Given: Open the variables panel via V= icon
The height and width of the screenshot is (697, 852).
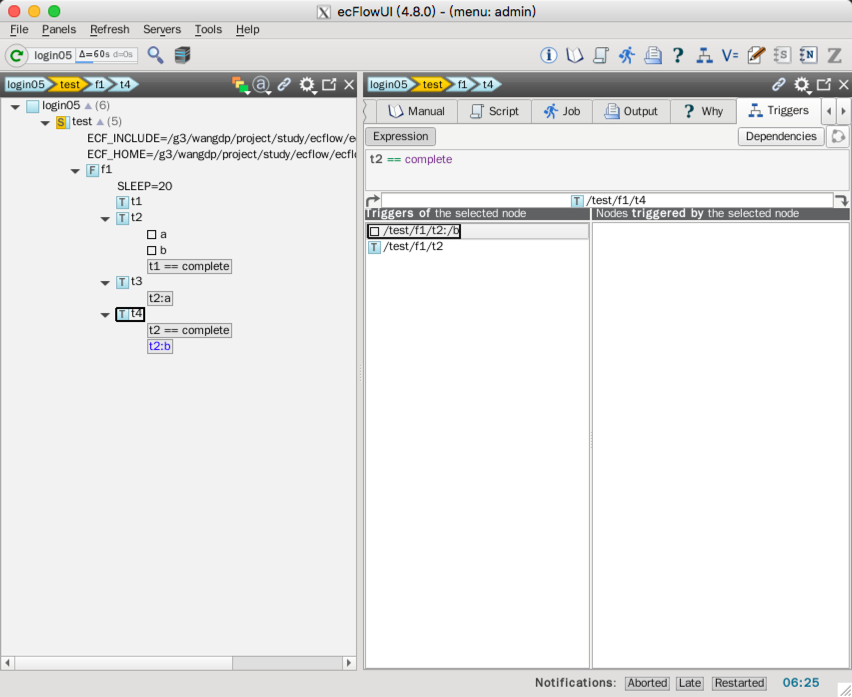Looking at the screenshot, I should coord(728,56).
